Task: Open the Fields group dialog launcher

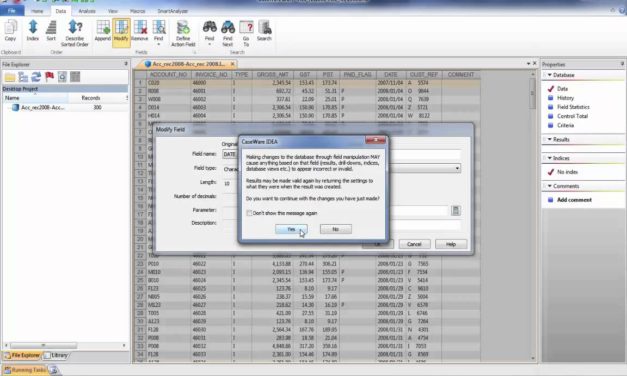Action: tap(195, 52)
